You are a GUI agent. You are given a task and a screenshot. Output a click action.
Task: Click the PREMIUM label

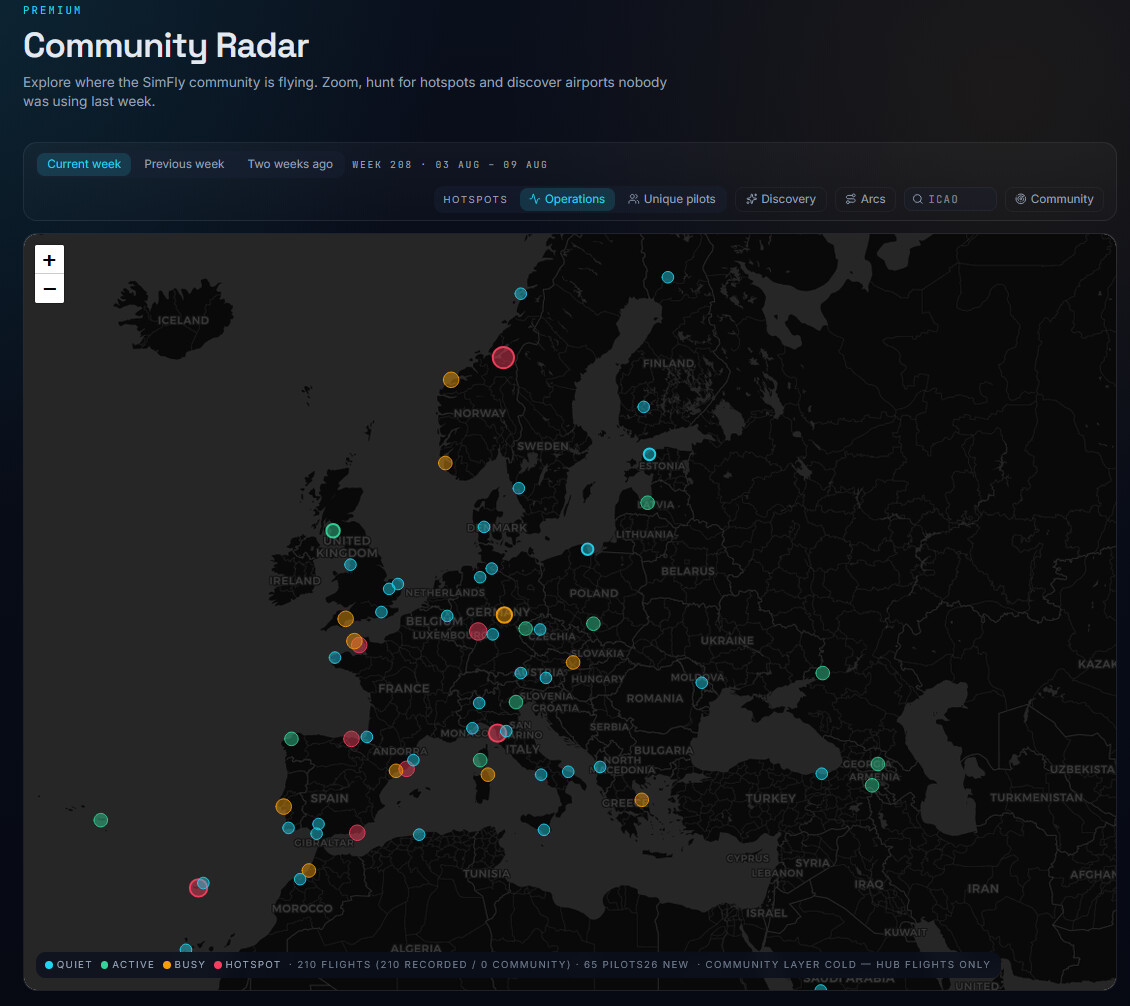point(52,10)
